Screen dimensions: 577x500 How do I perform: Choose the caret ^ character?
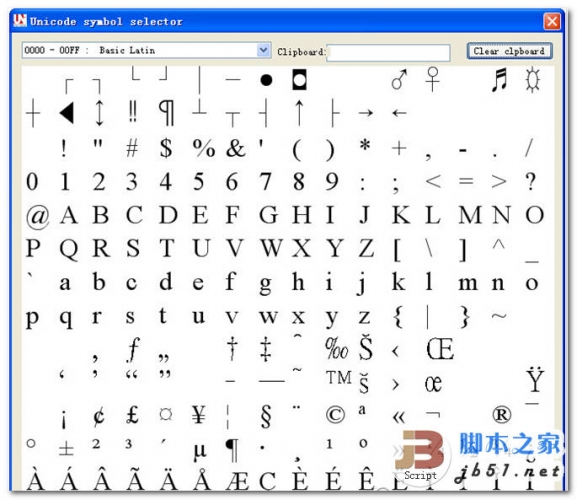499,244
